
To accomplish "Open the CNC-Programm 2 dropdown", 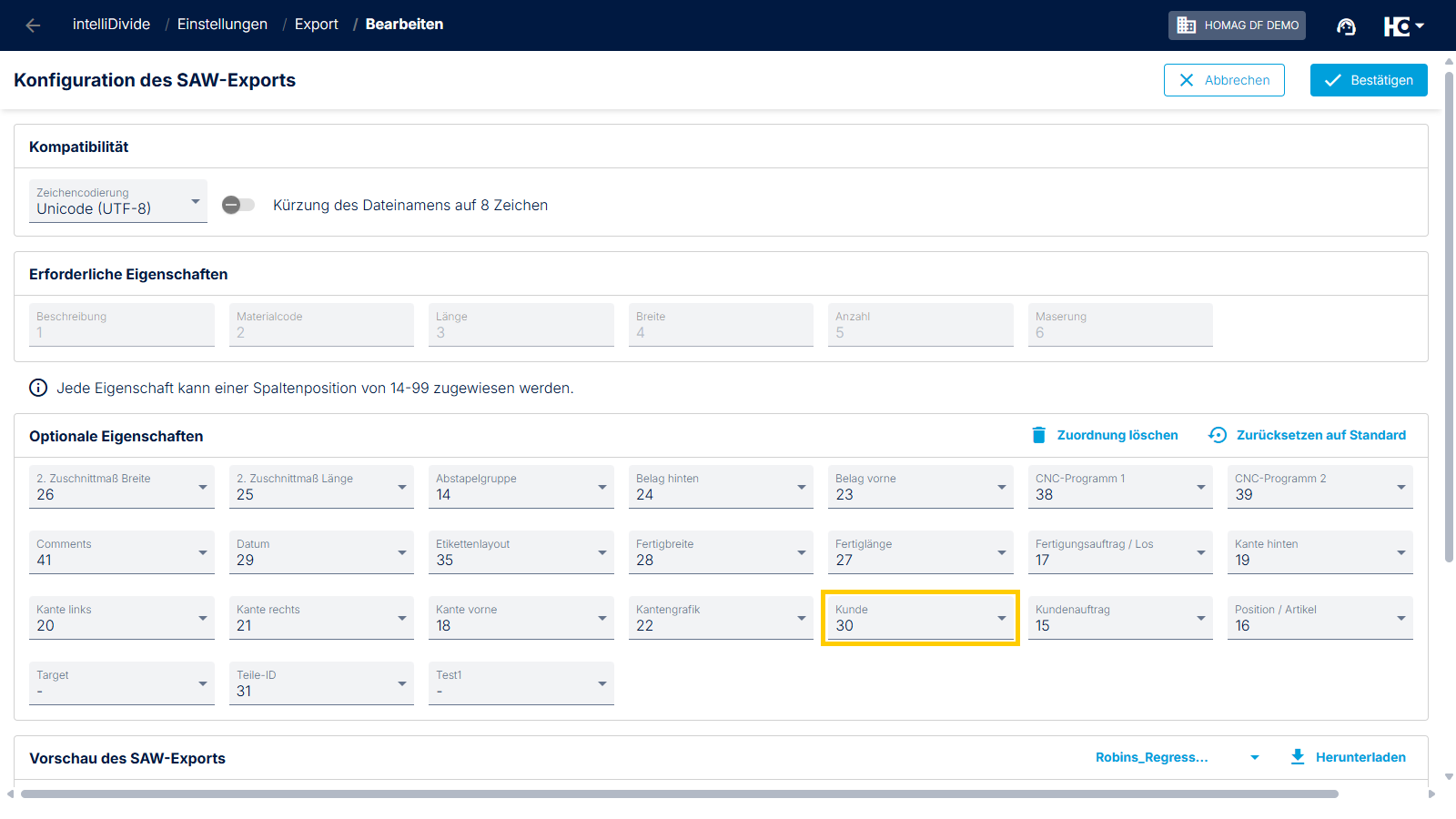I will tap(1320, 487).
